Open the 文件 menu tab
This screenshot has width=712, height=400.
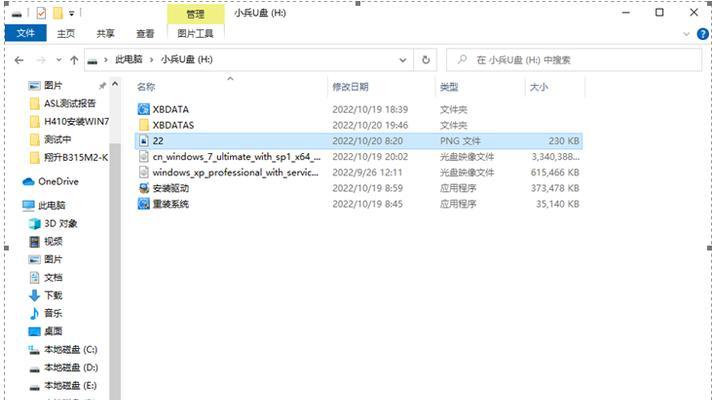(25, 33)
